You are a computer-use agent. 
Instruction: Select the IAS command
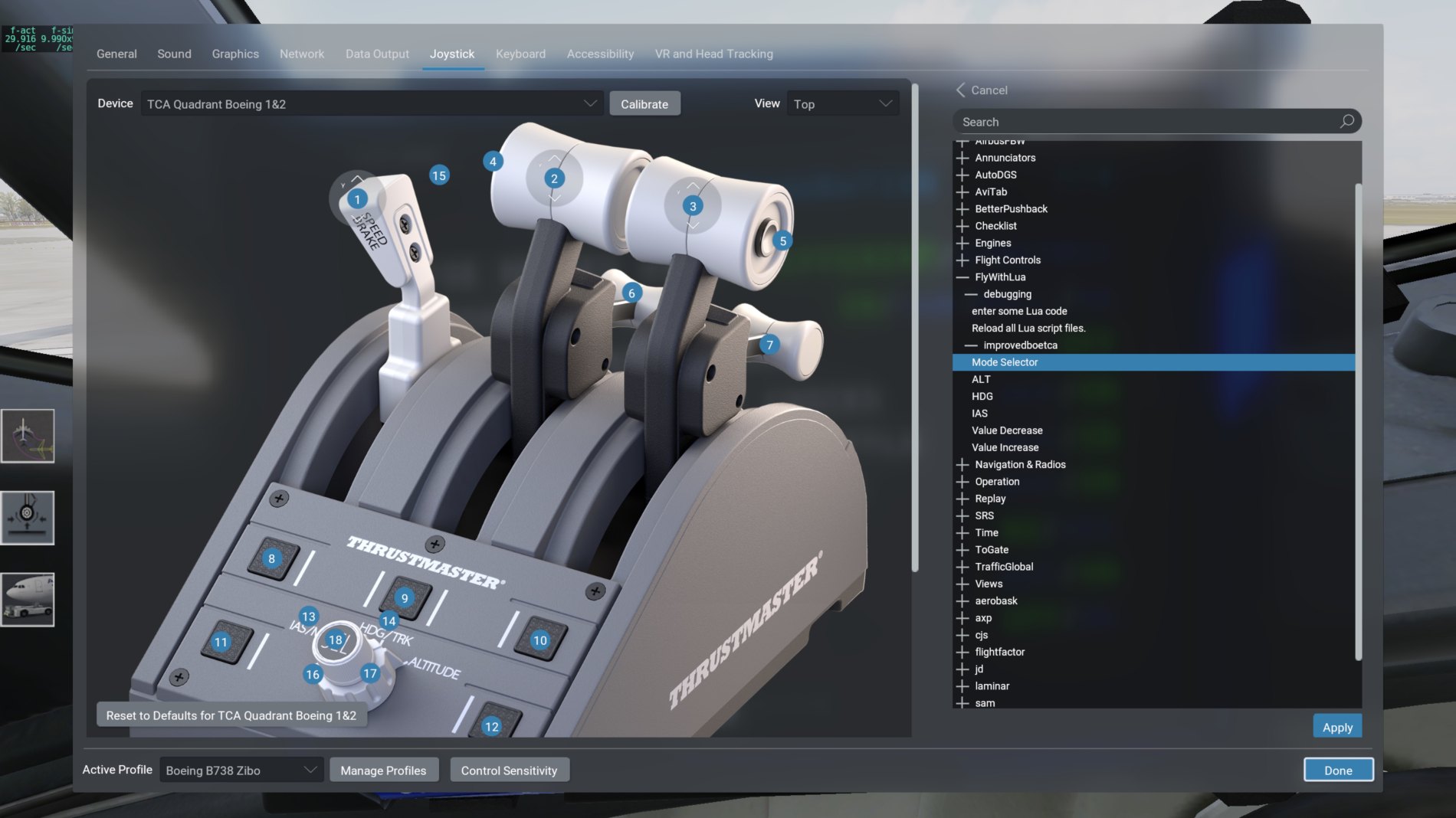point(979,414)
